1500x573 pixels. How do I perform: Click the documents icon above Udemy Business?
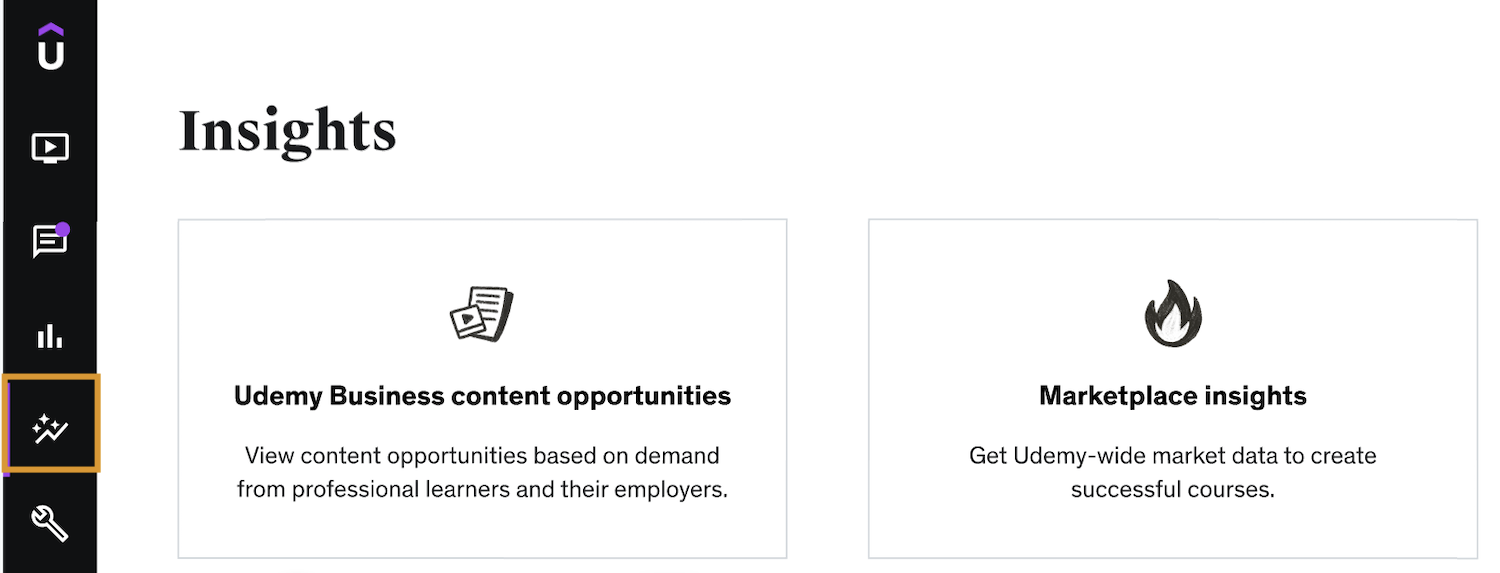tap(481, 313)
